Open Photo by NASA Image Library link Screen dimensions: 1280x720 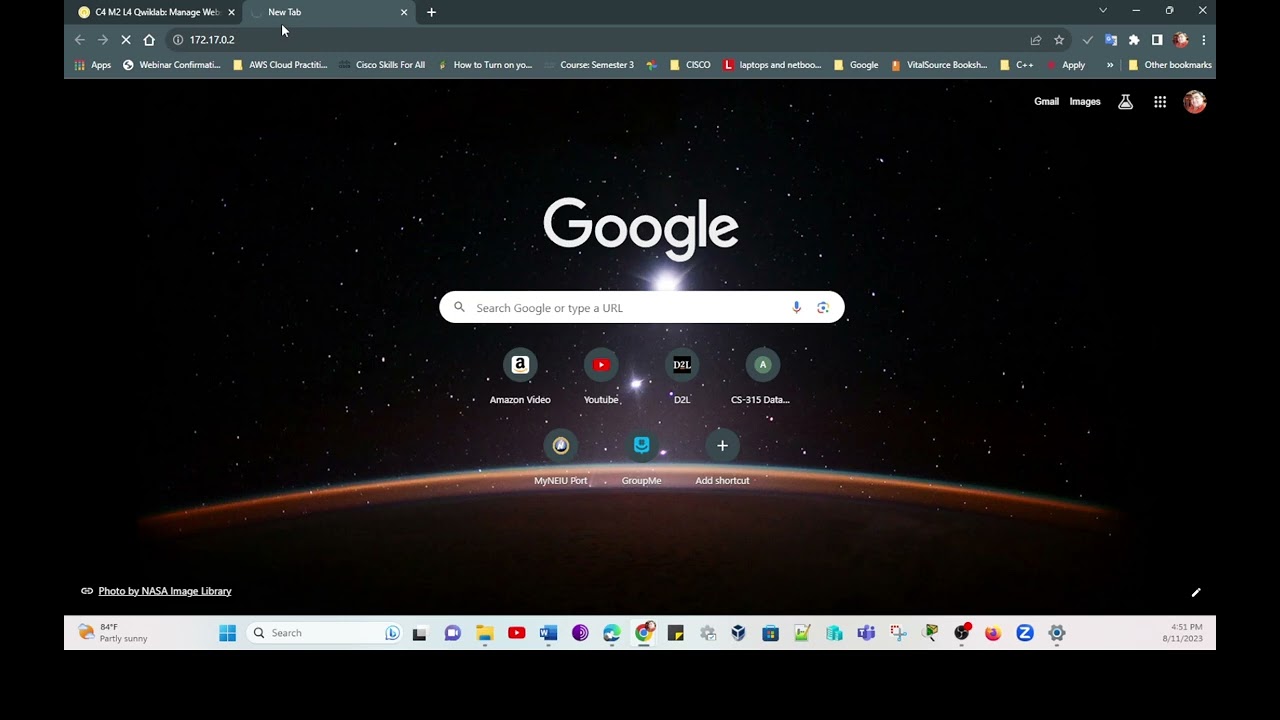165,591
